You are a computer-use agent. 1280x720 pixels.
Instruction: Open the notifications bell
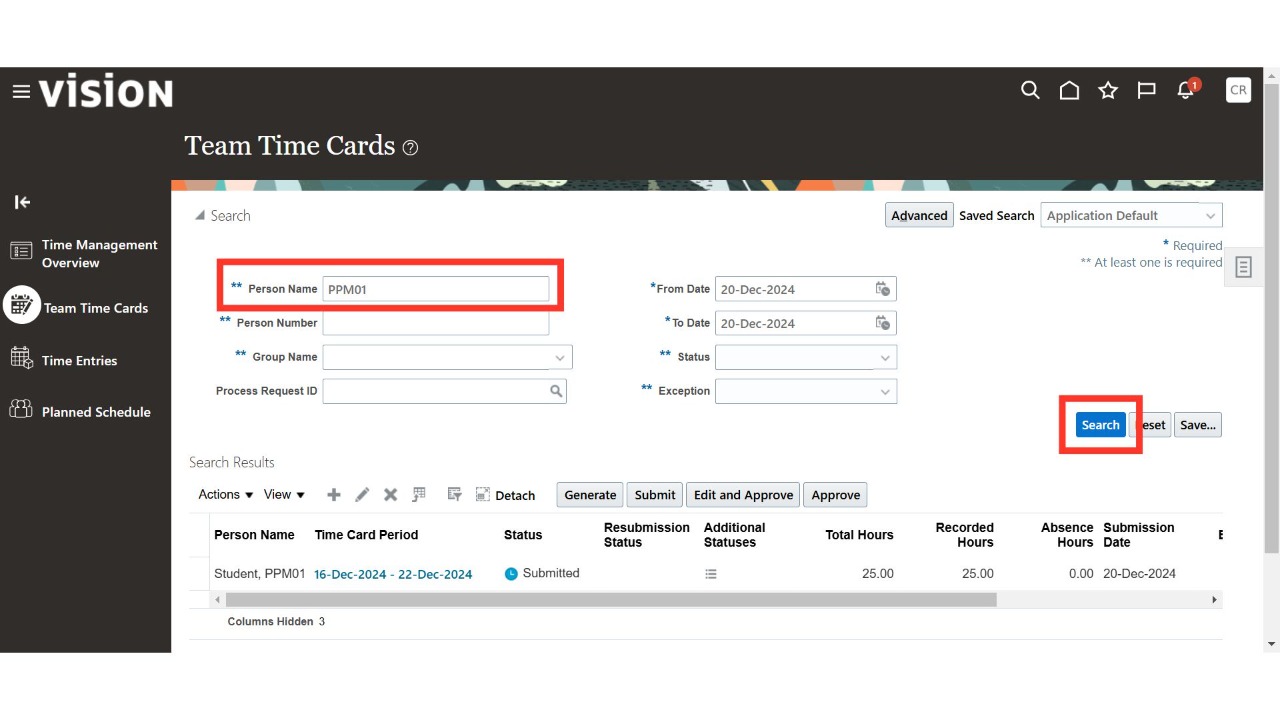[x=1187, y=90]
